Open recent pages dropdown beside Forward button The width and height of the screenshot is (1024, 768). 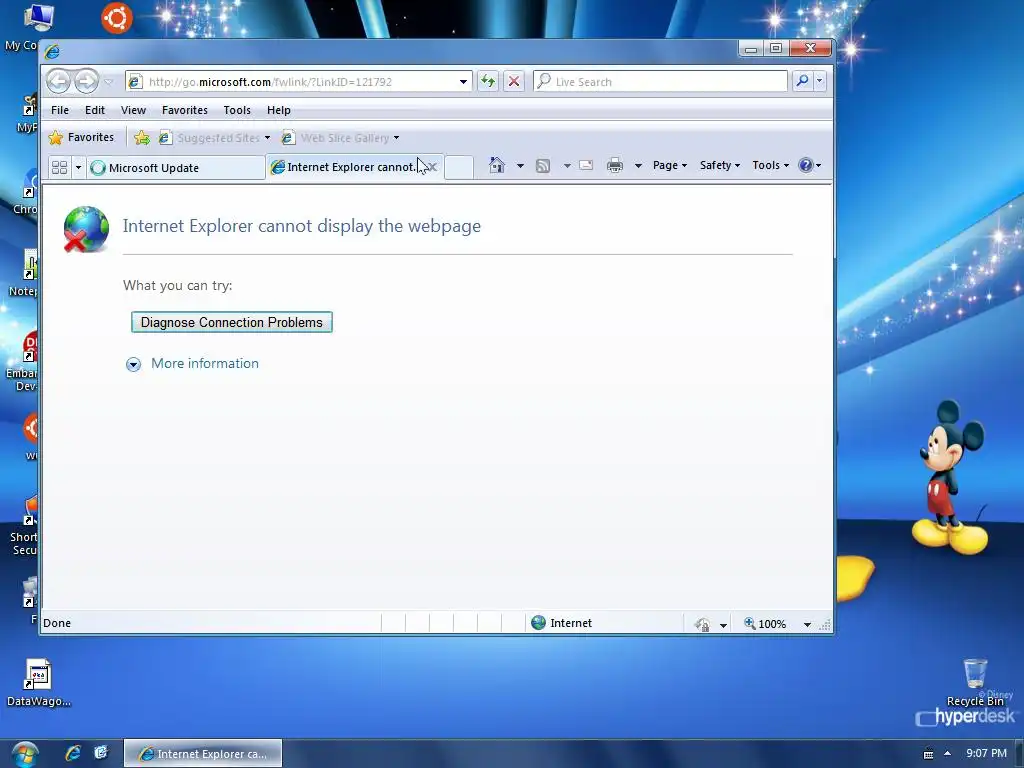tap(108, 82)
